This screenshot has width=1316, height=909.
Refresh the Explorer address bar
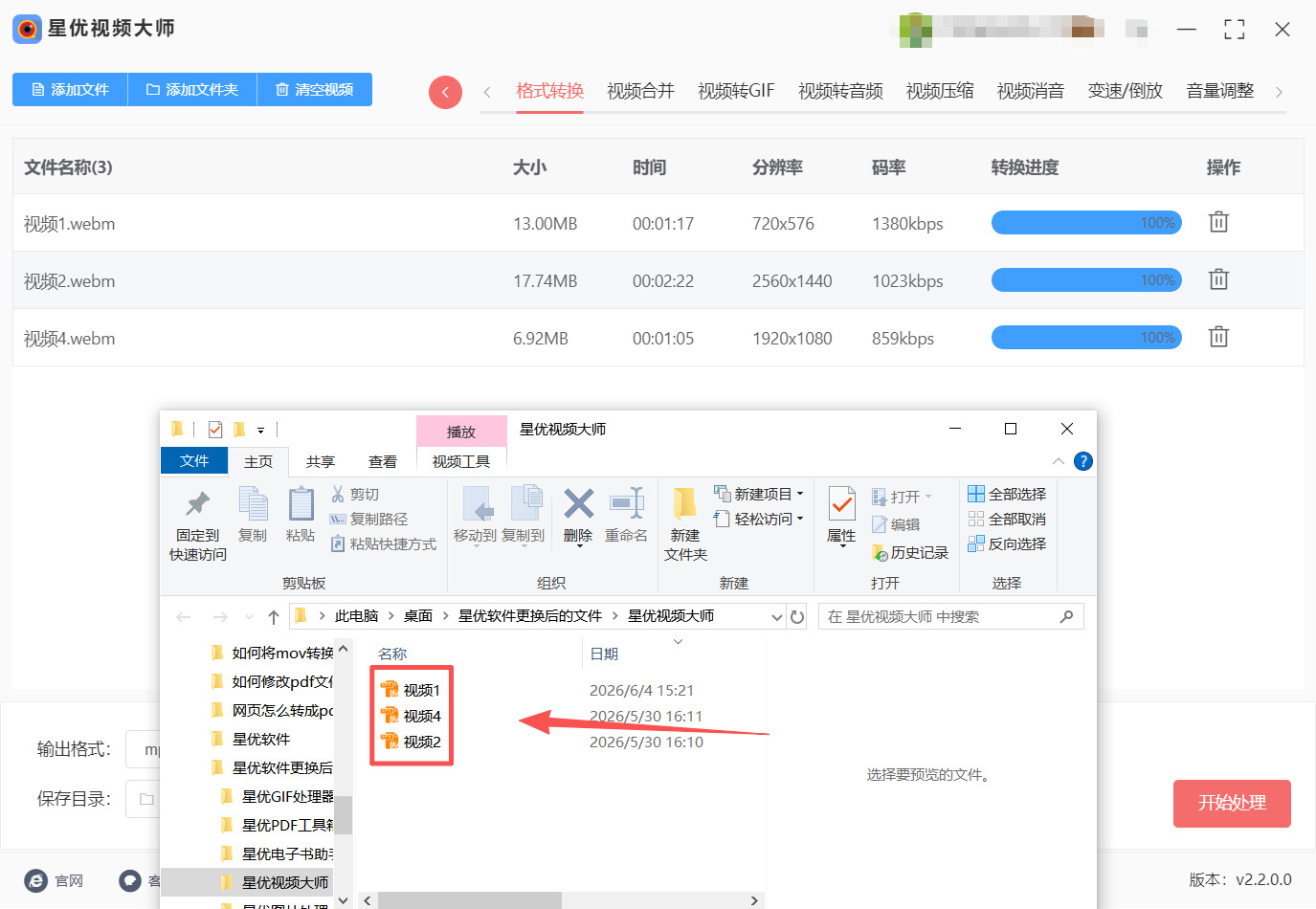(797, 617)
